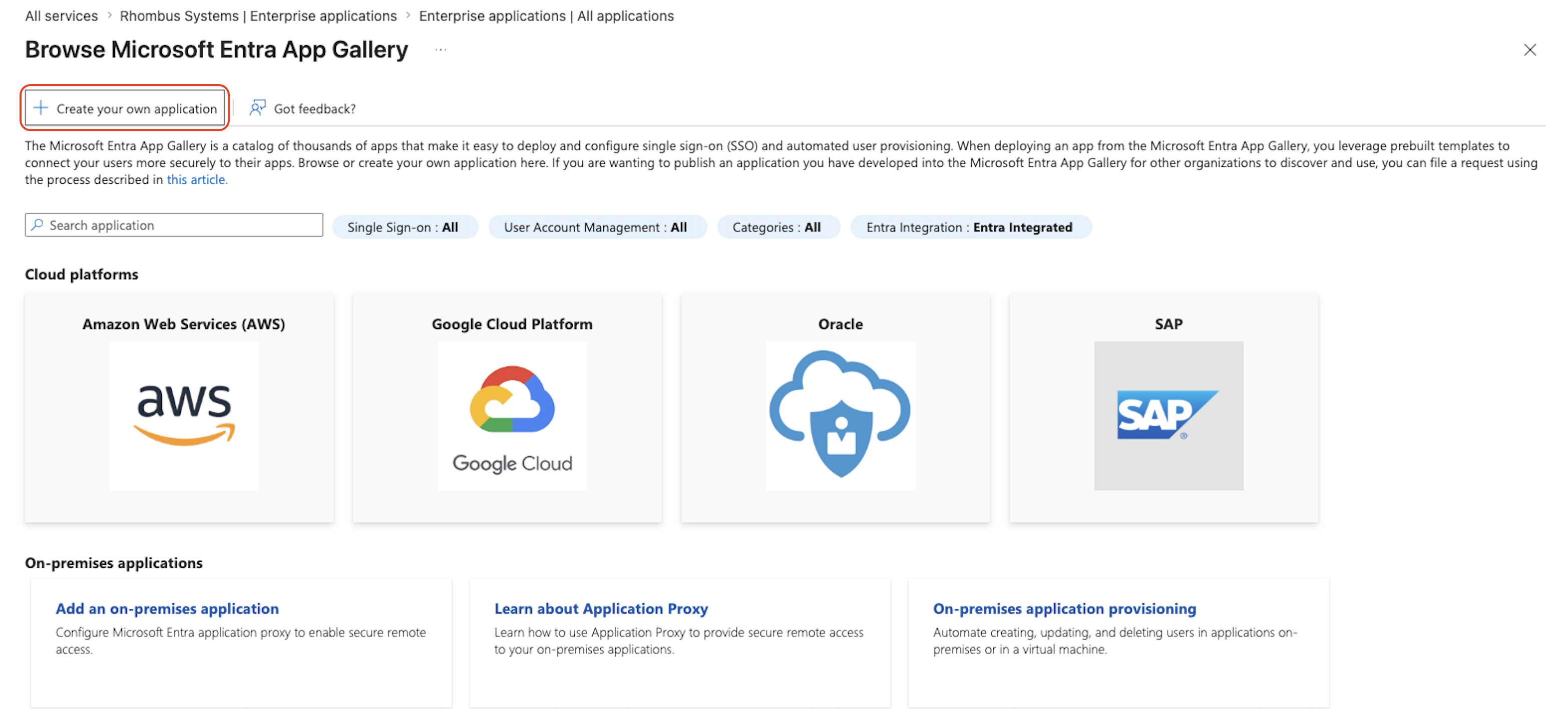Click the plus icon for Create your own application
Viewport: 1568px width, 721px height.
(x=41, y=108)
